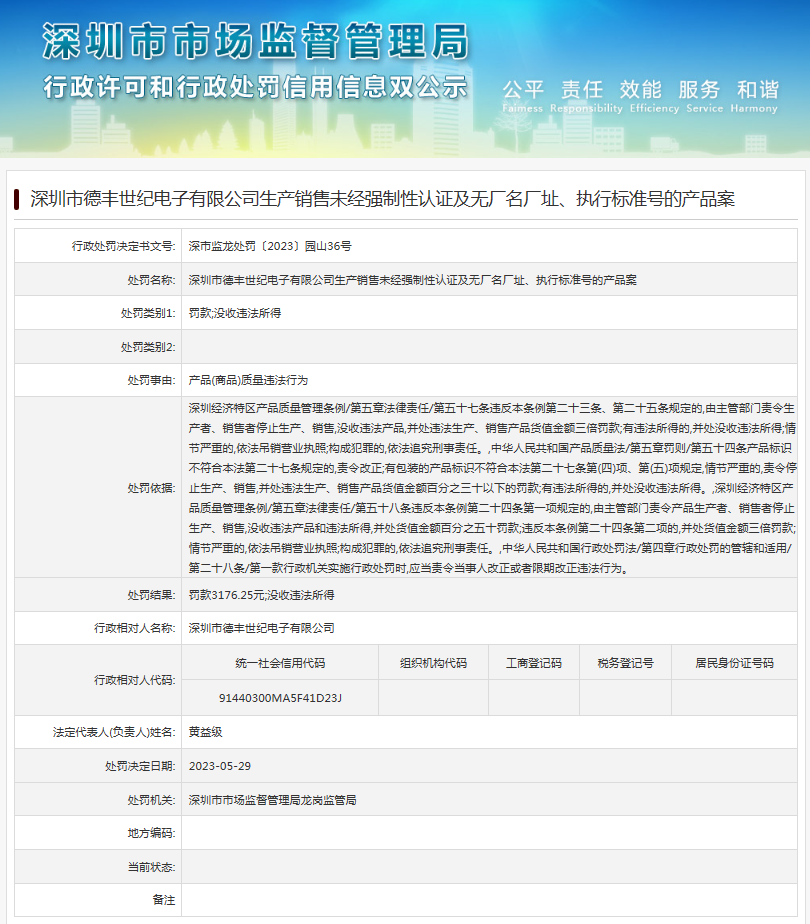Image resolution: width=810 pixels, height=924 pixels.
Task: Click the 责任 slogan word in the banner
Action: (x=582, y=90)
